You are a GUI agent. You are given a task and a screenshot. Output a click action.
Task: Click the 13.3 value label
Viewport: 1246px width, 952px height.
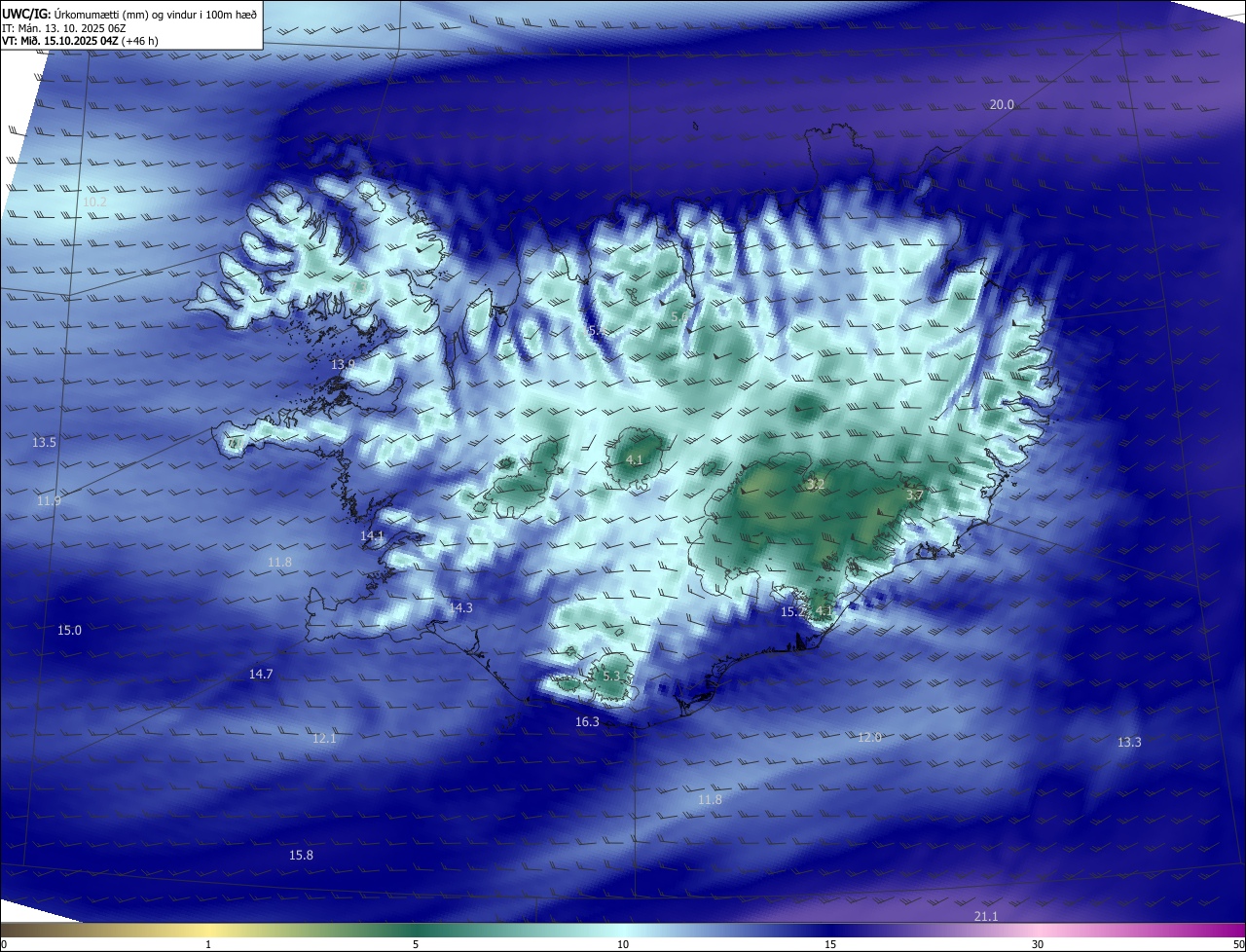1128,743
